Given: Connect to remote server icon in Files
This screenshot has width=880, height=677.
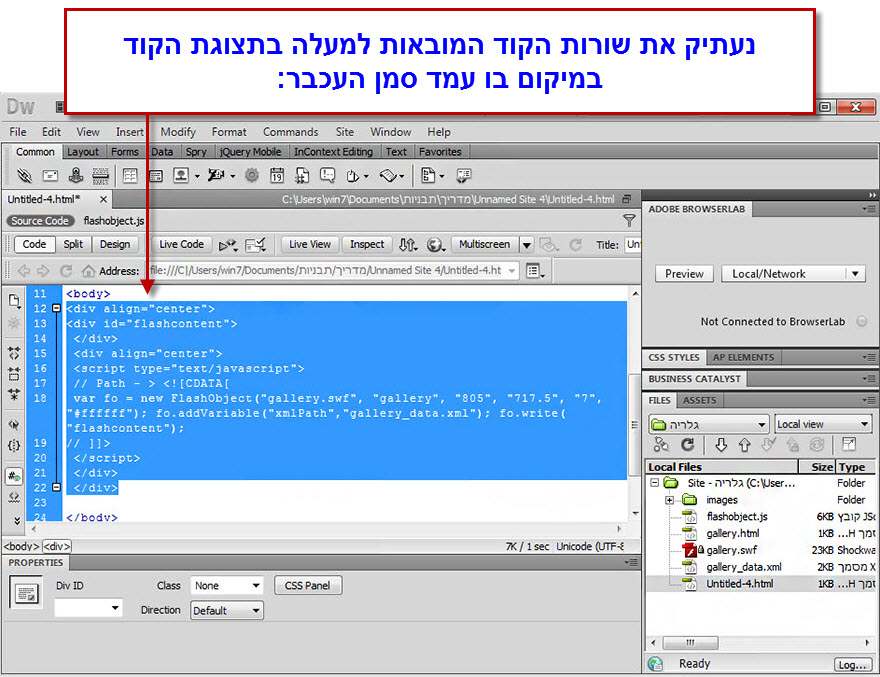Looking at the screenshot, I should [x=661, y=445].
